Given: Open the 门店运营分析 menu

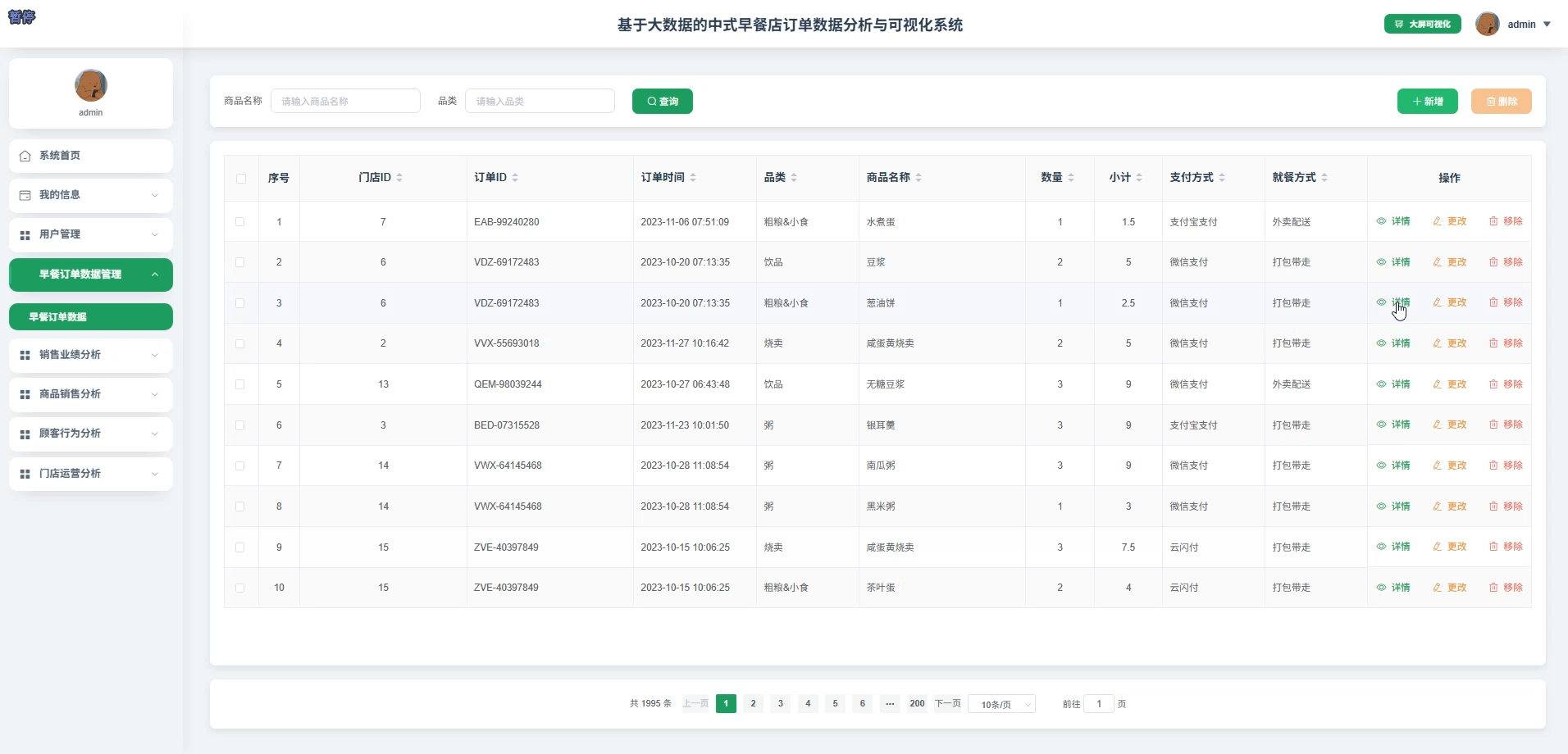Looking at the screenshot, I should pos(91,474).
